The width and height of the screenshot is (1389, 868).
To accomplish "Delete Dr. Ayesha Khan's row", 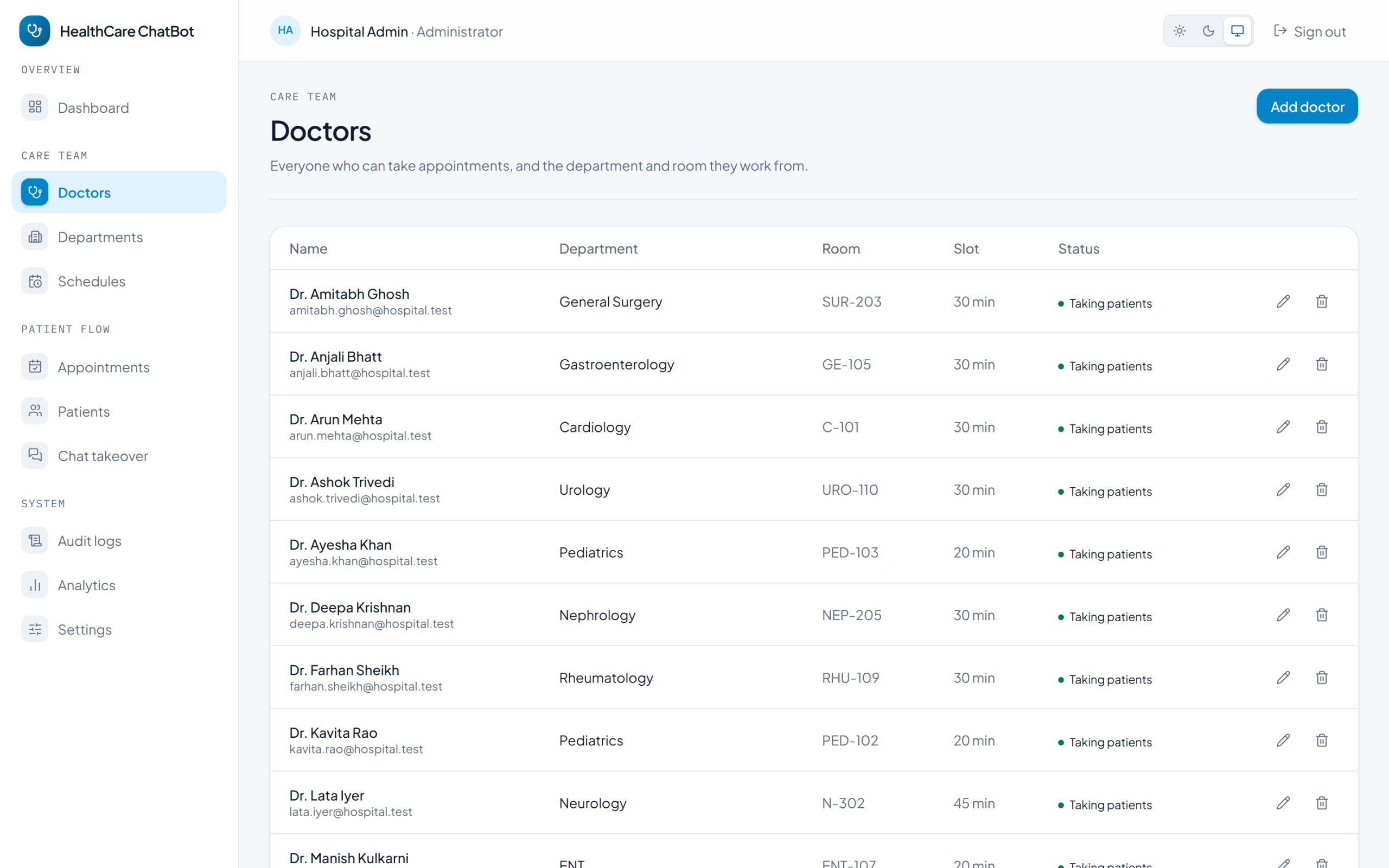I will (x=1322, y=552).
